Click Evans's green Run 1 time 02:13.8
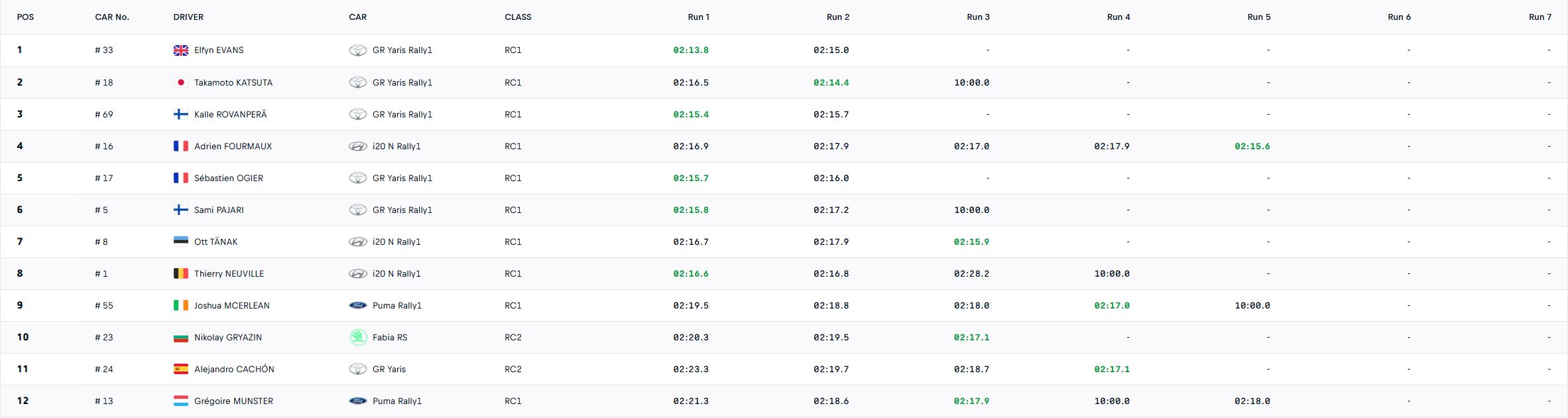The width and height of the screenshot is (1568, 418). (x=690, y=50)
